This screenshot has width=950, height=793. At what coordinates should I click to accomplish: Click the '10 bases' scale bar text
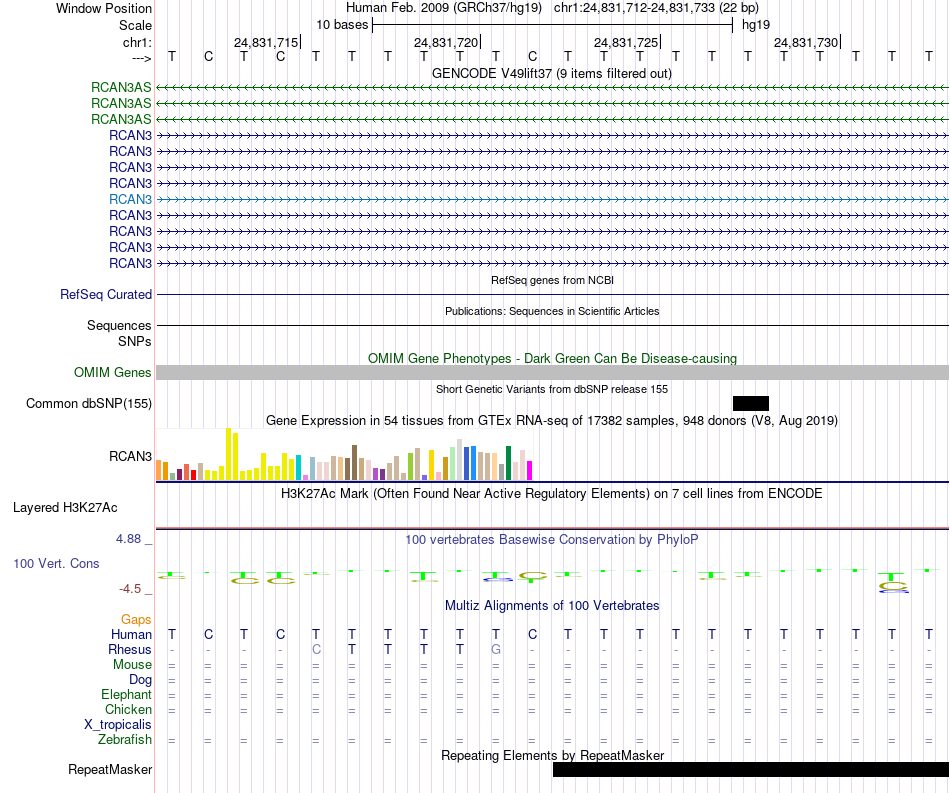point(342,25)
